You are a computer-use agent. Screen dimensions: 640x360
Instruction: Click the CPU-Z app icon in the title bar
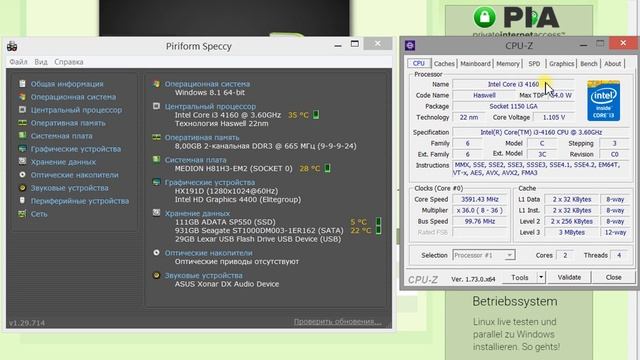click(x=410, y=45)
